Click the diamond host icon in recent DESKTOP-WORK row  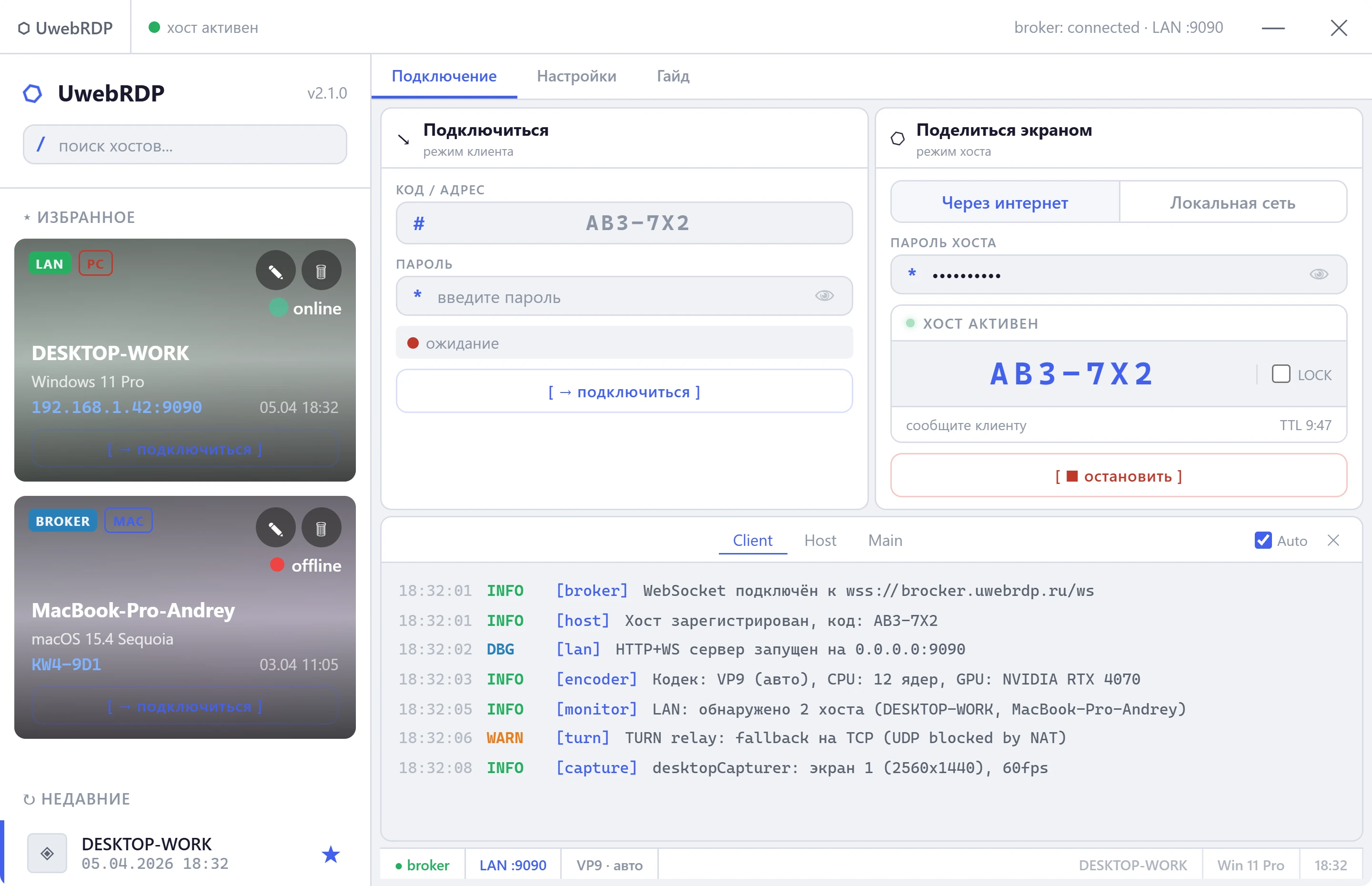tap(47, 853)
